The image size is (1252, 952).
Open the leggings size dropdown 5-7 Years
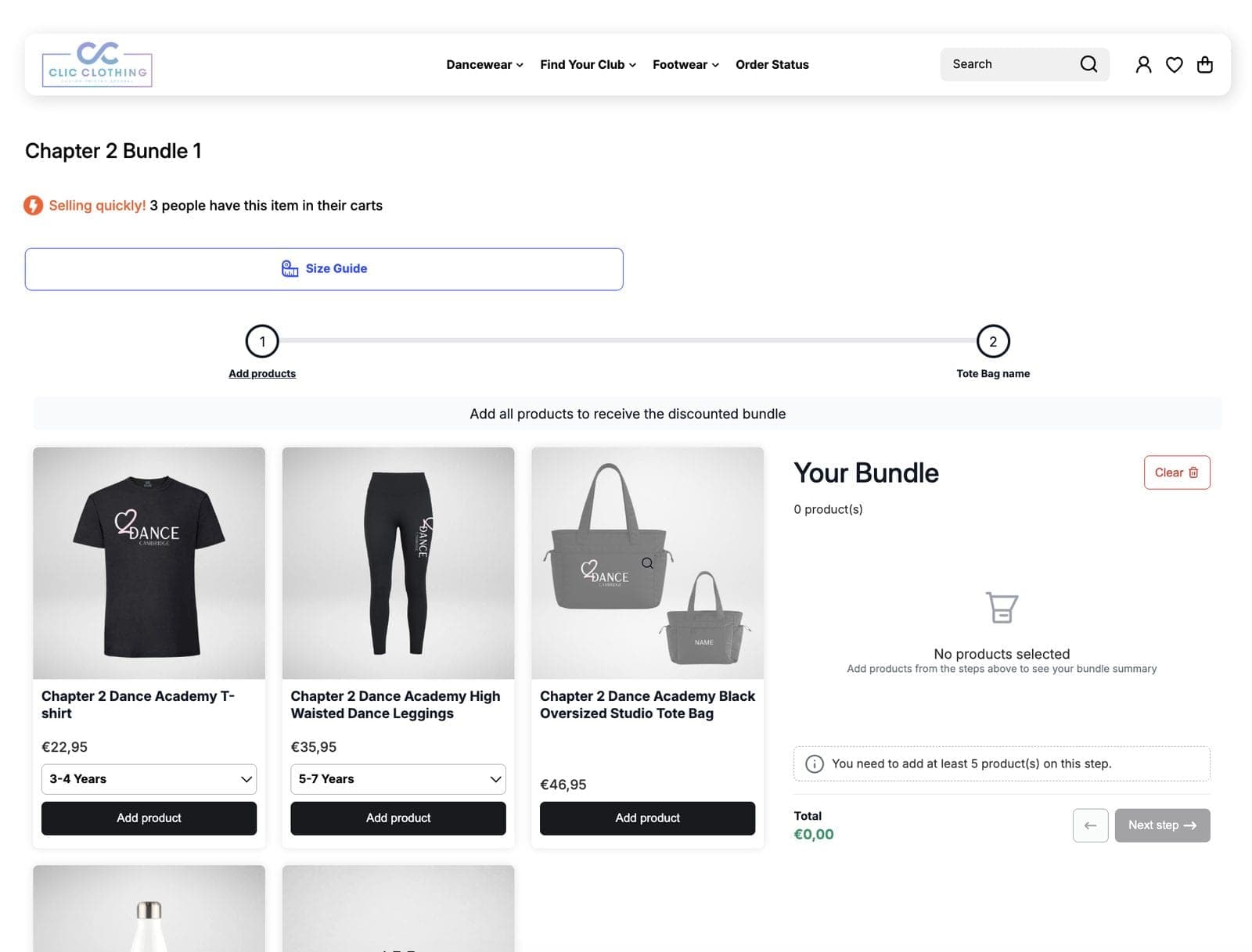coord(398,779)
